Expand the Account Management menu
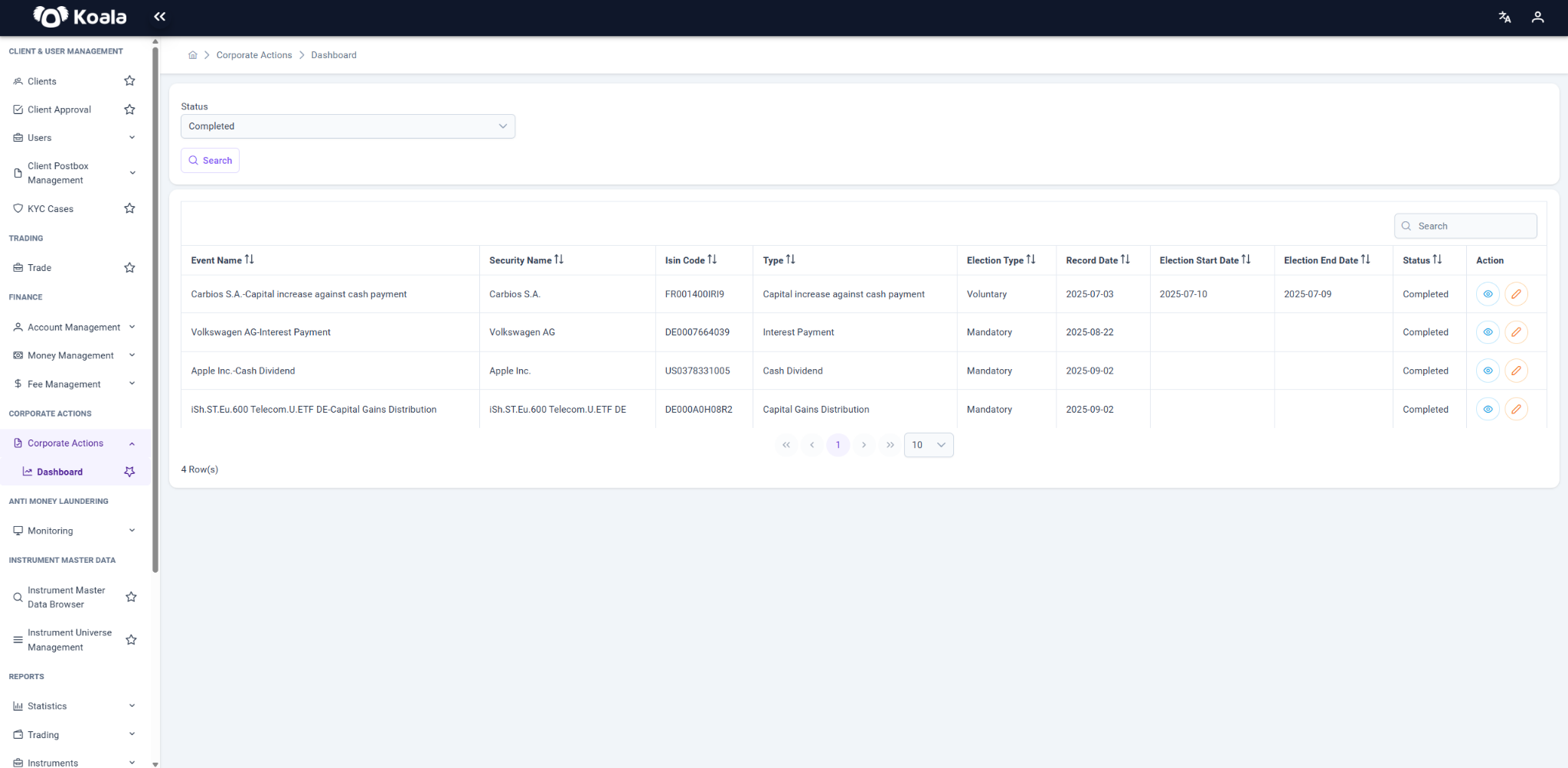1568x768 pixels. 75,327
